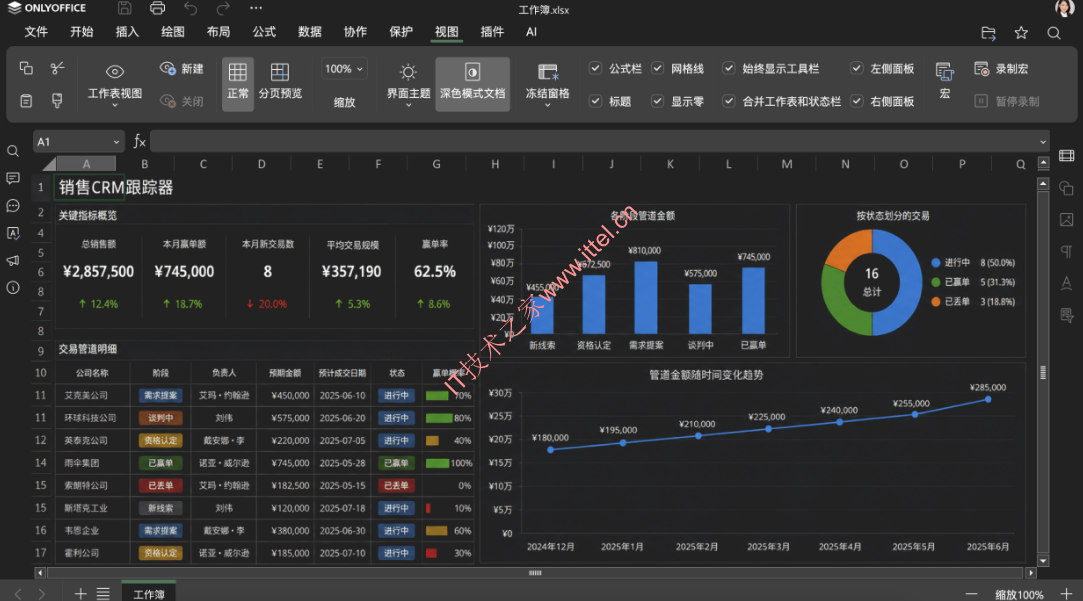Select 分页预览 page break preview
This screenshot has height=601, width=1083.
coord(280,82)
